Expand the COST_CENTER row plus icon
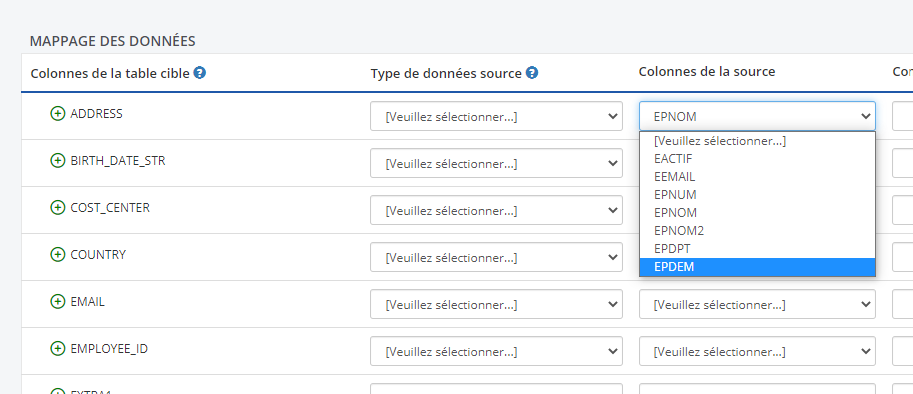The height and width of the screenshot is (394, 913). point(57,208)
